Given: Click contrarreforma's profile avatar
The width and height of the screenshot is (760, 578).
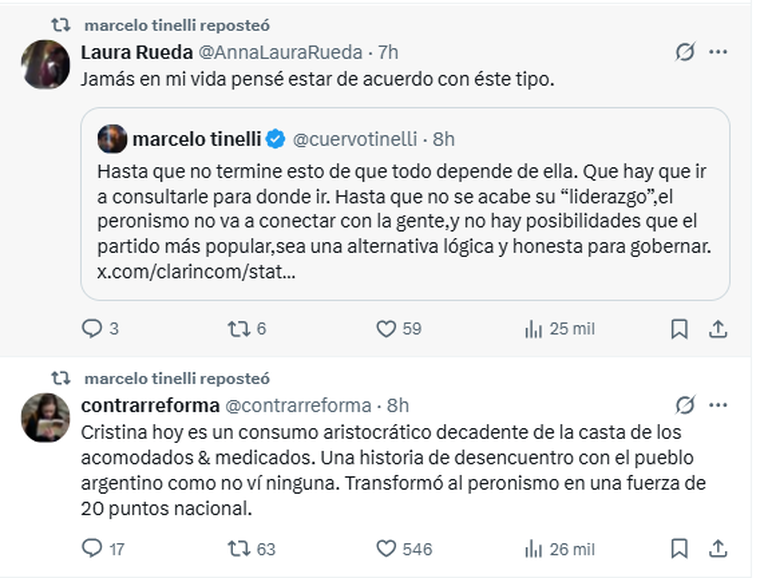Looking at the screenshot, I should (45, 417).
